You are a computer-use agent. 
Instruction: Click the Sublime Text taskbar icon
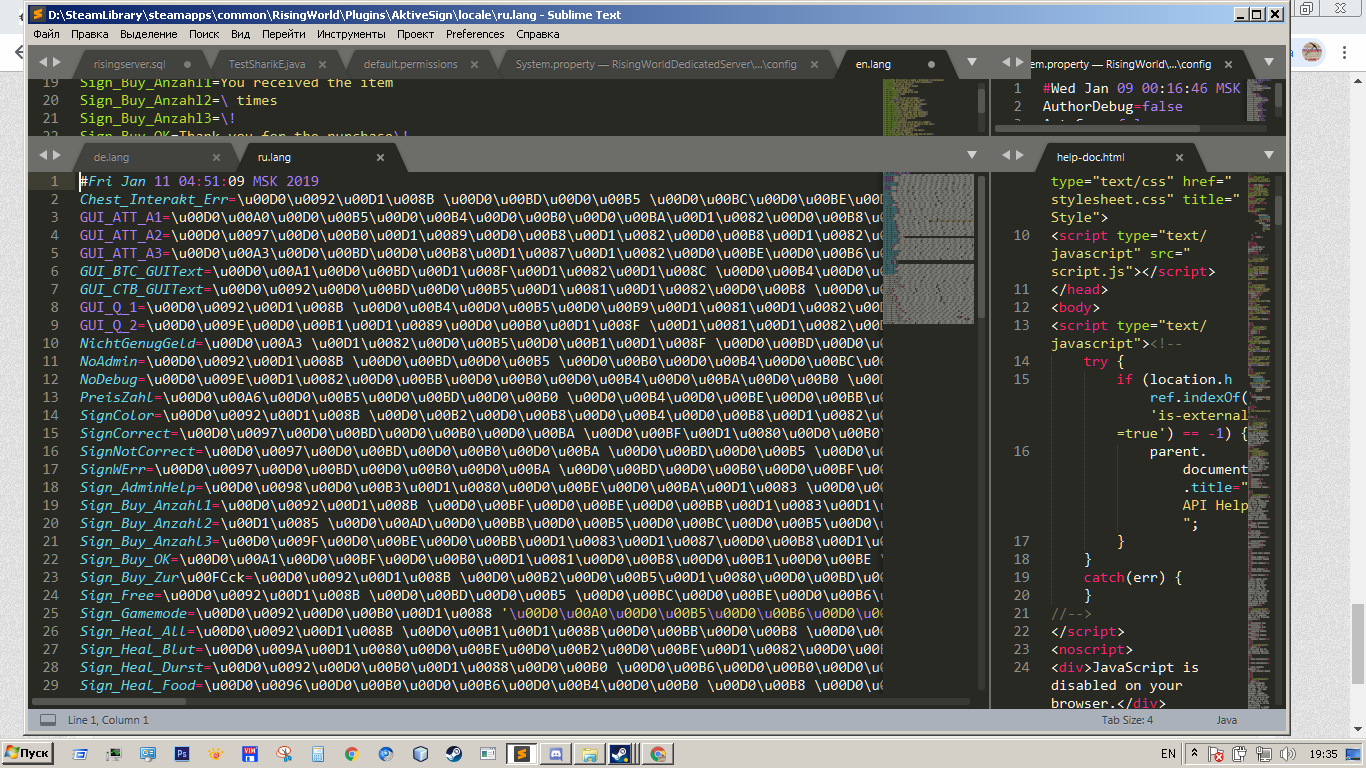[x=521, y=754]
